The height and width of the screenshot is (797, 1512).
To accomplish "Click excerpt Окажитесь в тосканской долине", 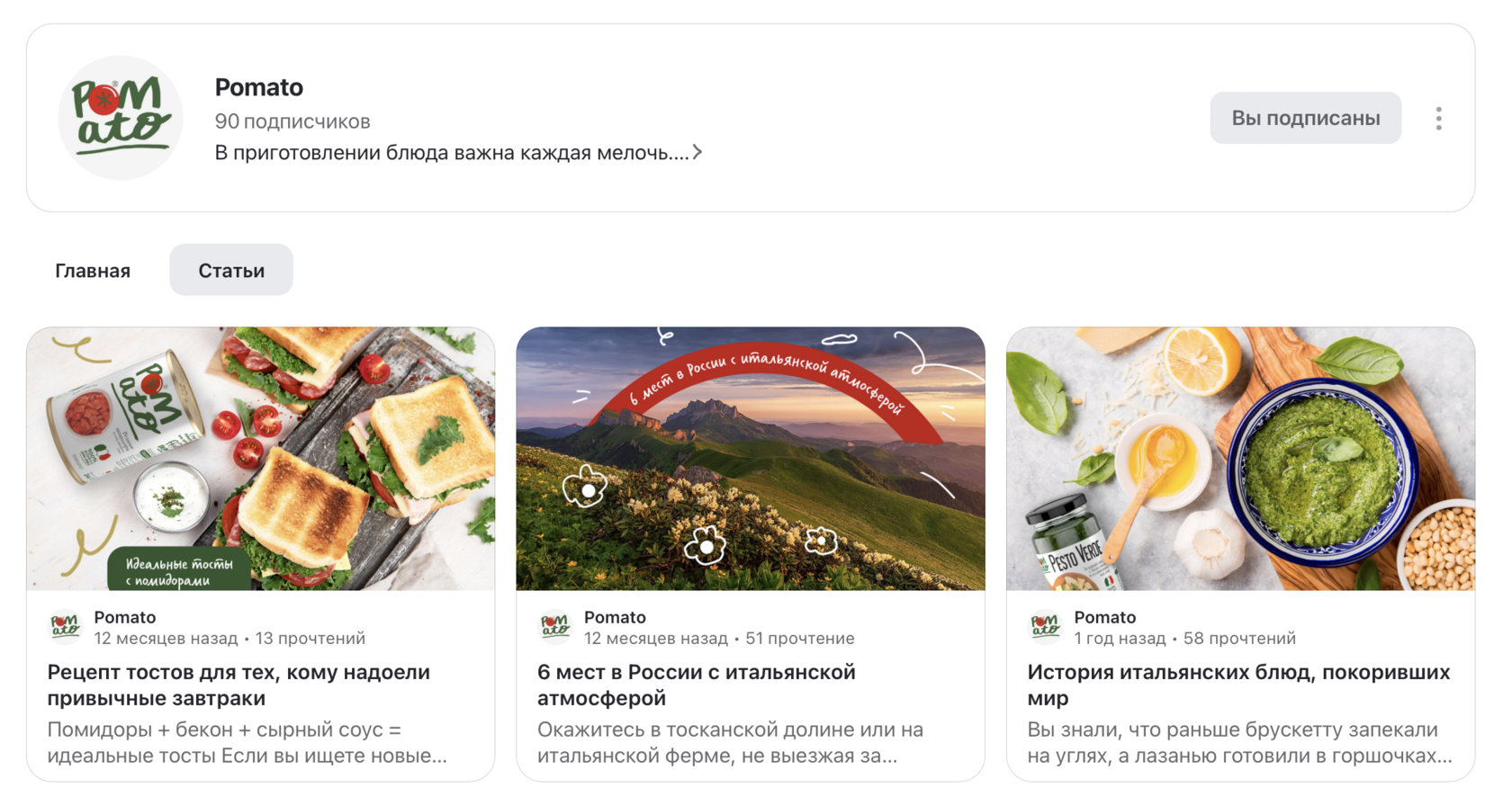I will tap(731, 742).
